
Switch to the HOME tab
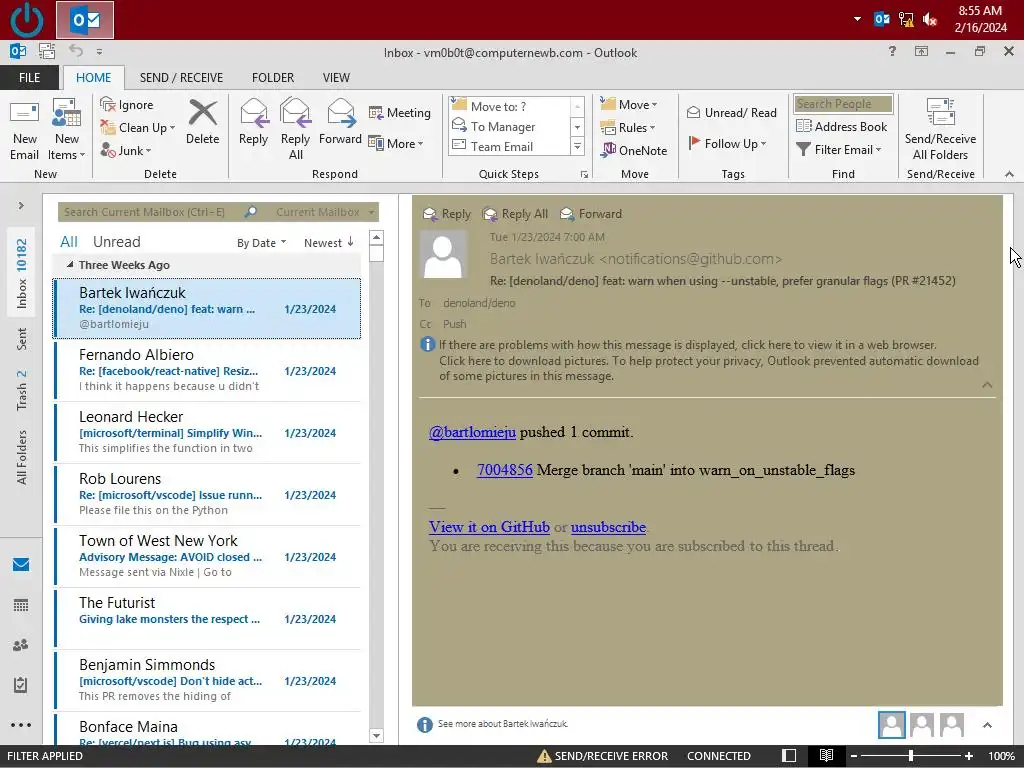point(93,78)
